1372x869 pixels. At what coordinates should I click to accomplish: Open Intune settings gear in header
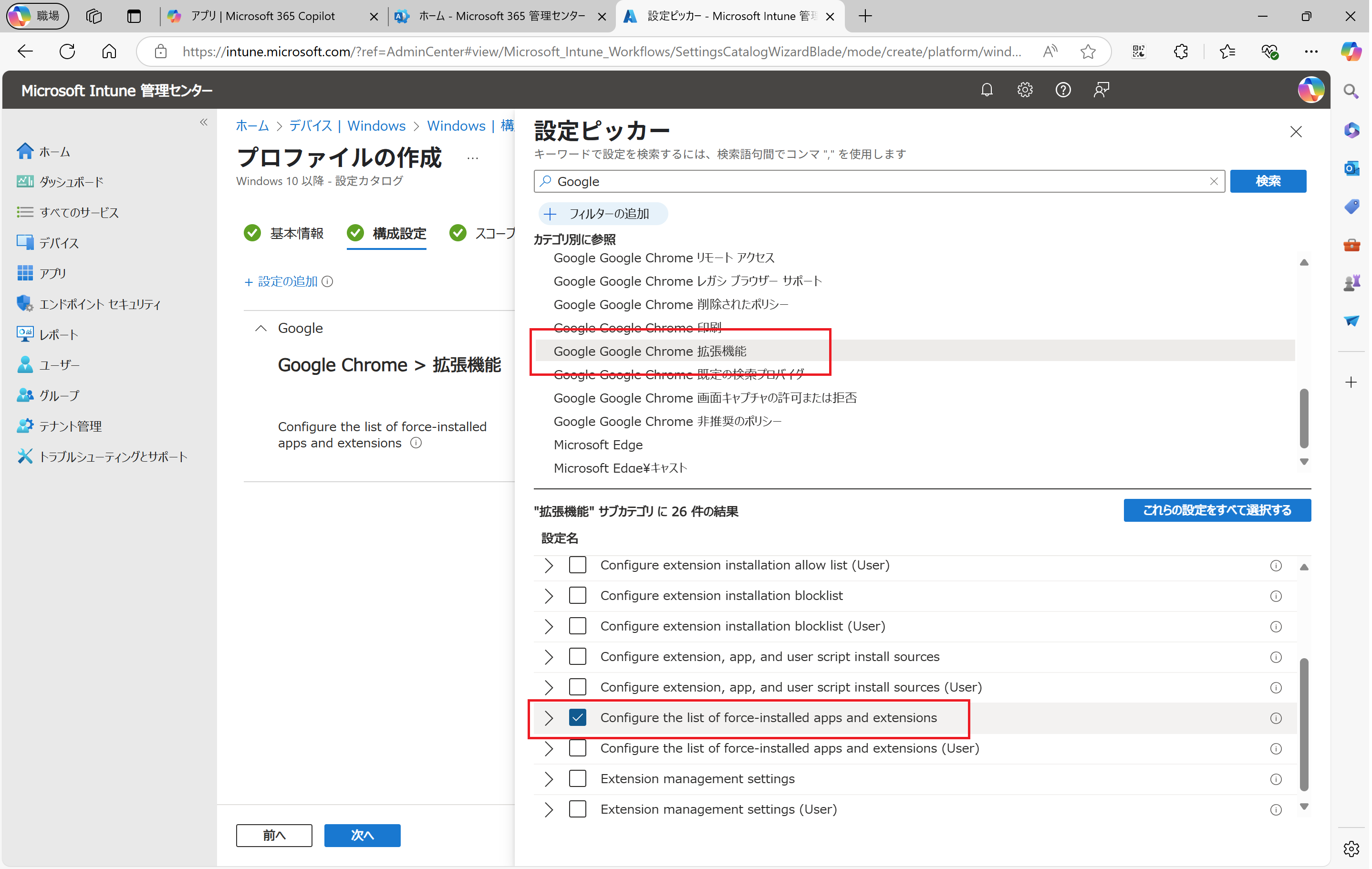pyautogui.click(x=1025, y=90)
